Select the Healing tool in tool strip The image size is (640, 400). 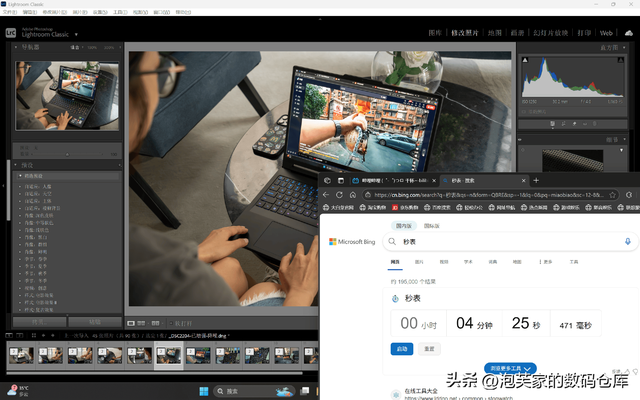[x=574, y=124]
